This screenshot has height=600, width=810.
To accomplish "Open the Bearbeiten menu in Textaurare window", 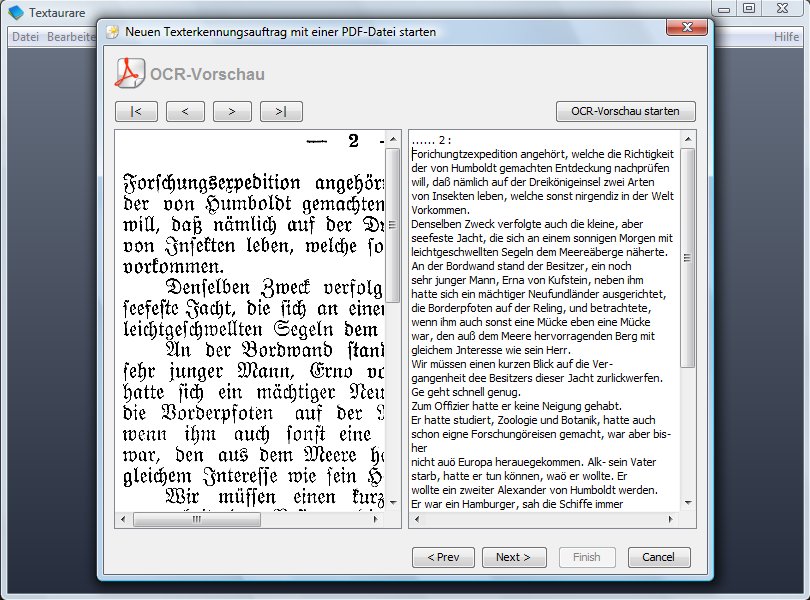I will (x=71, y=37).
